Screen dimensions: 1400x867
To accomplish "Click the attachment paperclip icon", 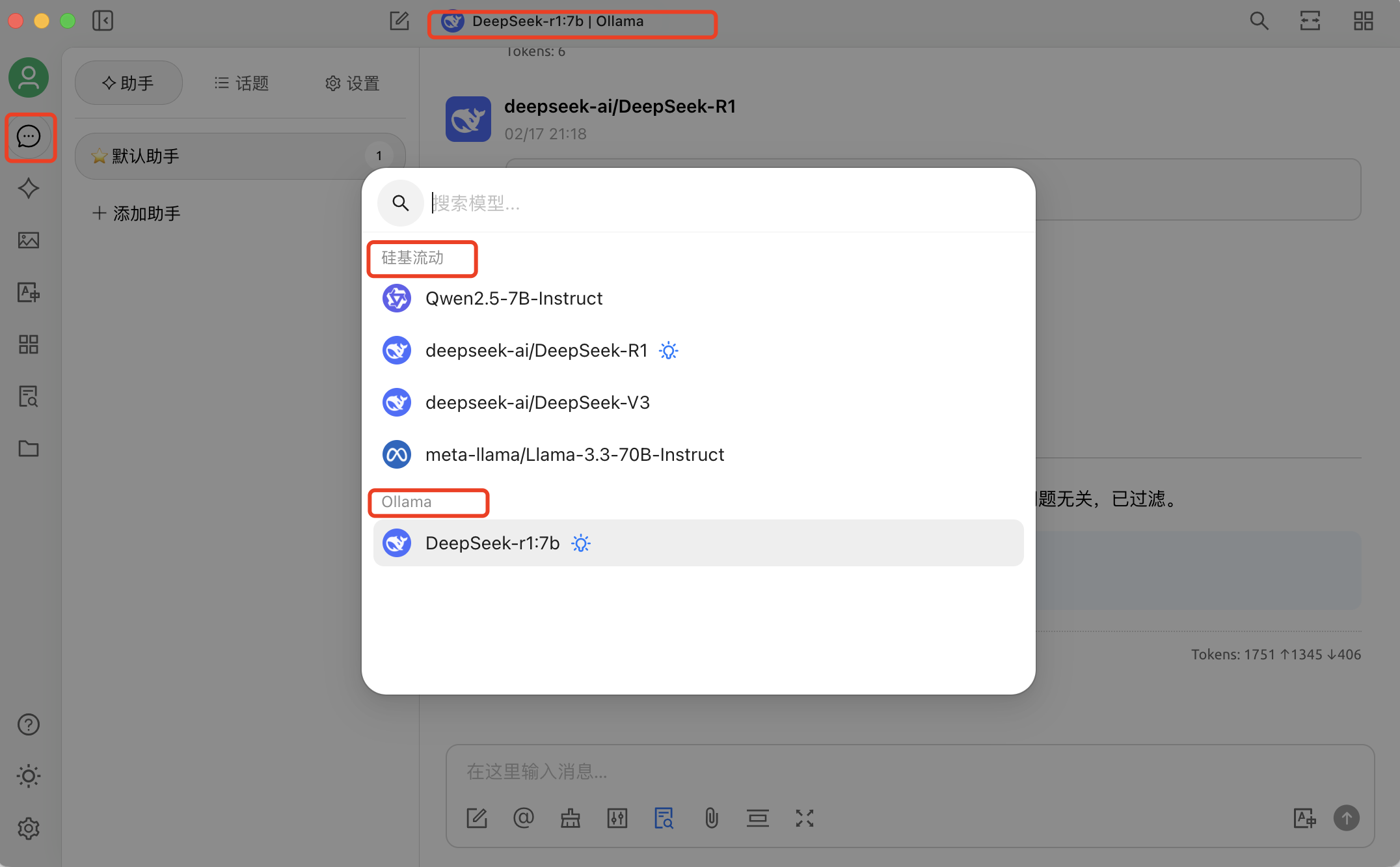I will pos(711,818).
